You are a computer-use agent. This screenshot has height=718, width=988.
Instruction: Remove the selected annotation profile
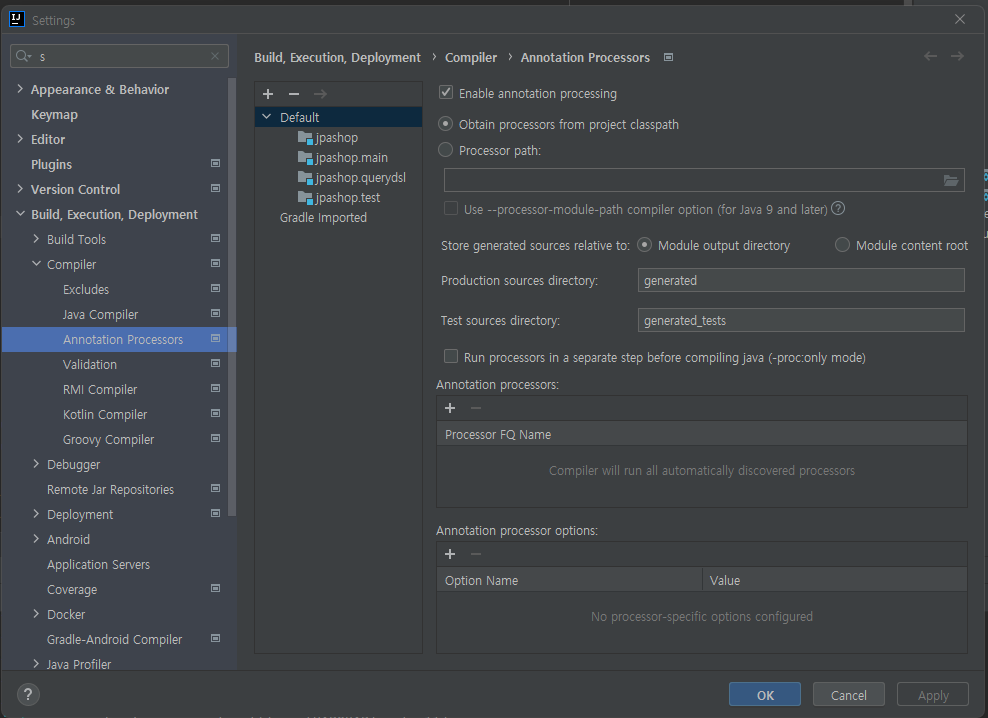pyautogui.click(x=294, y=94)
